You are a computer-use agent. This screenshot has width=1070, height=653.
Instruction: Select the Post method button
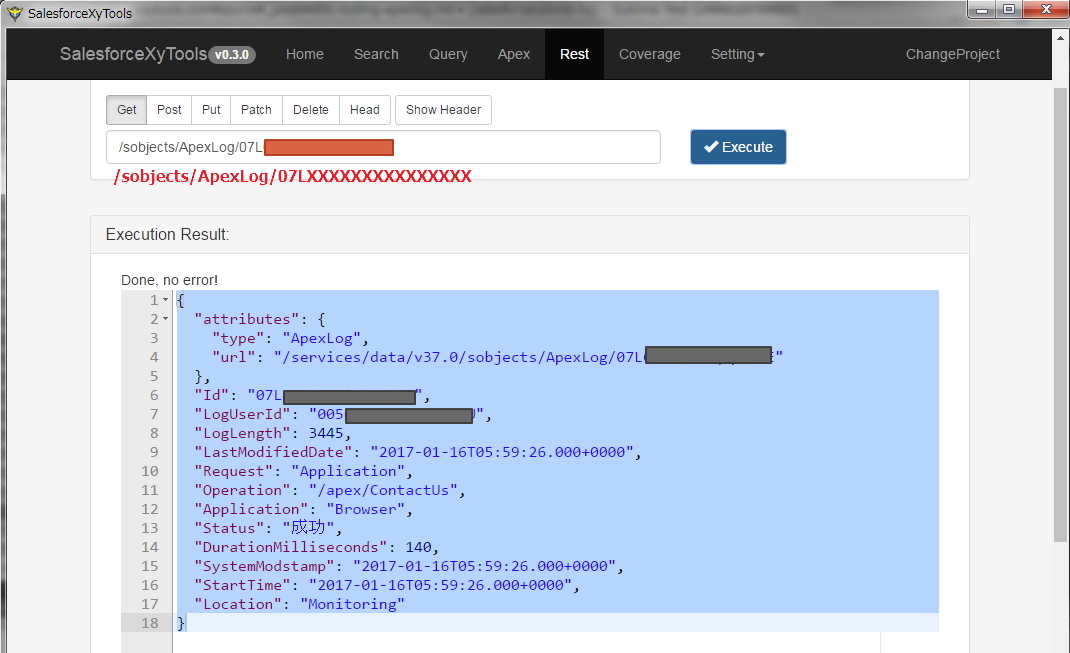point(169,110)
